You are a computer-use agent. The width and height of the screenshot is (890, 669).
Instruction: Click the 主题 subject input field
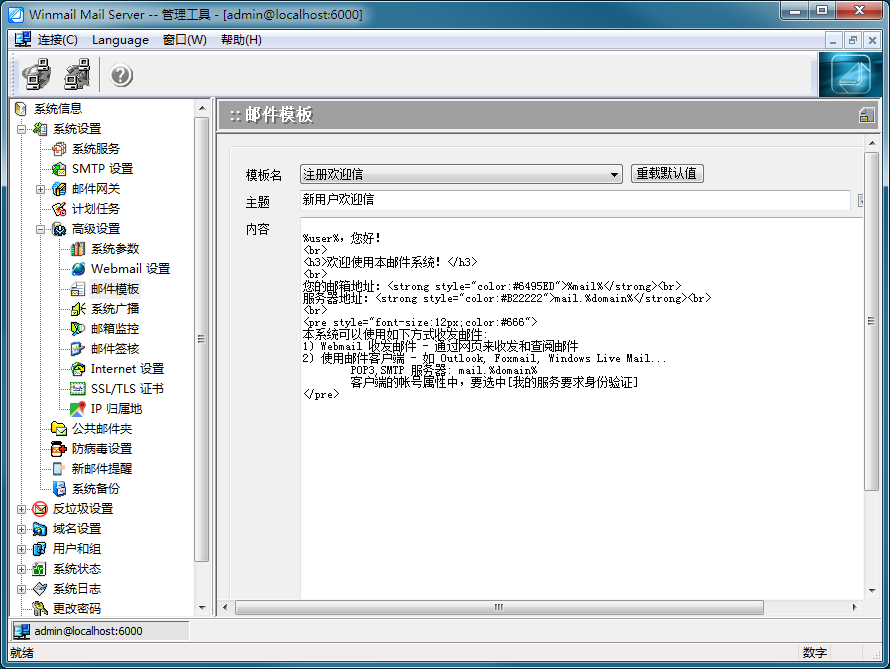[x=575, y=200]
